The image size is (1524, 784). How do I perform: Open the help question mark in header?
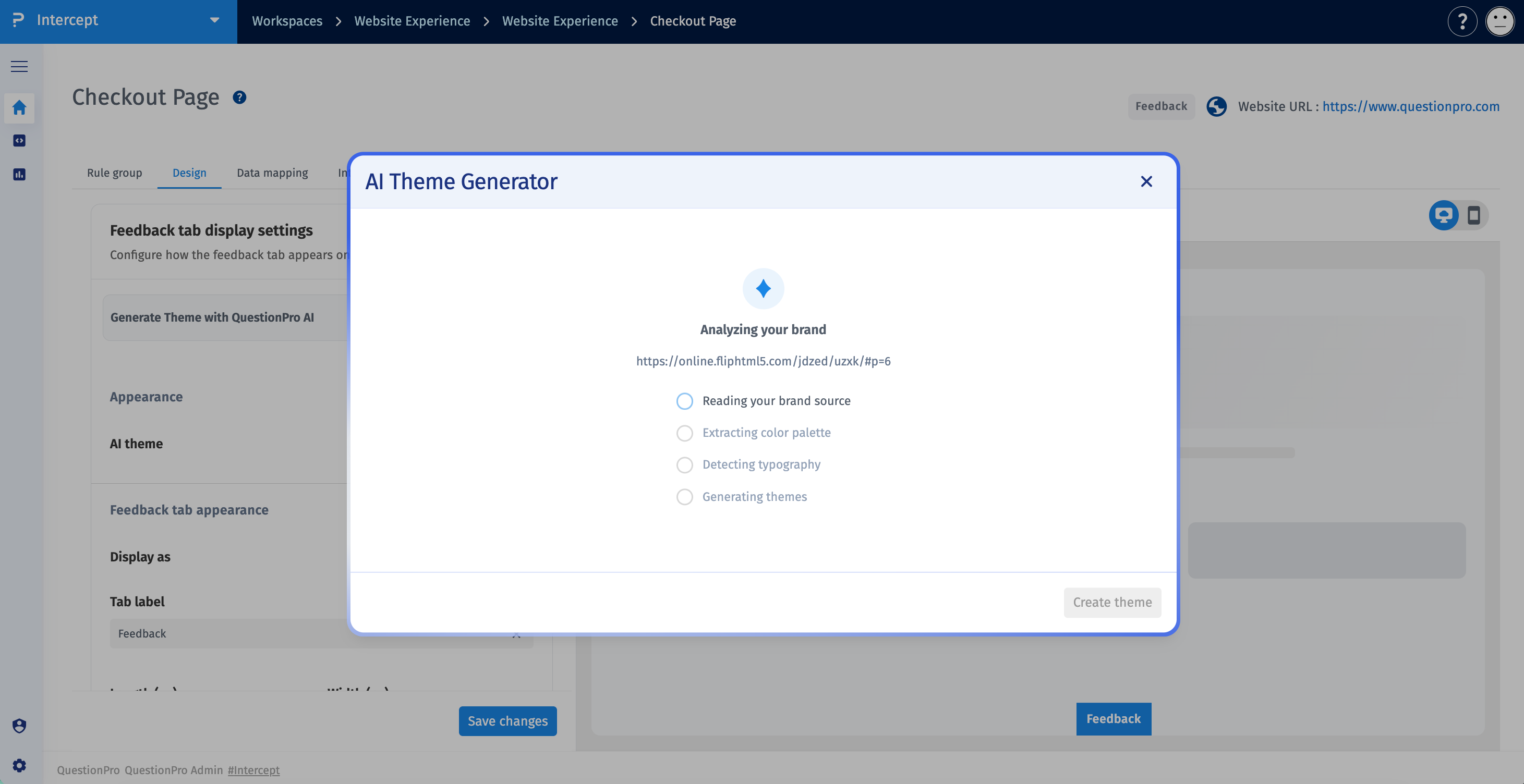(x=1462, y=21)
